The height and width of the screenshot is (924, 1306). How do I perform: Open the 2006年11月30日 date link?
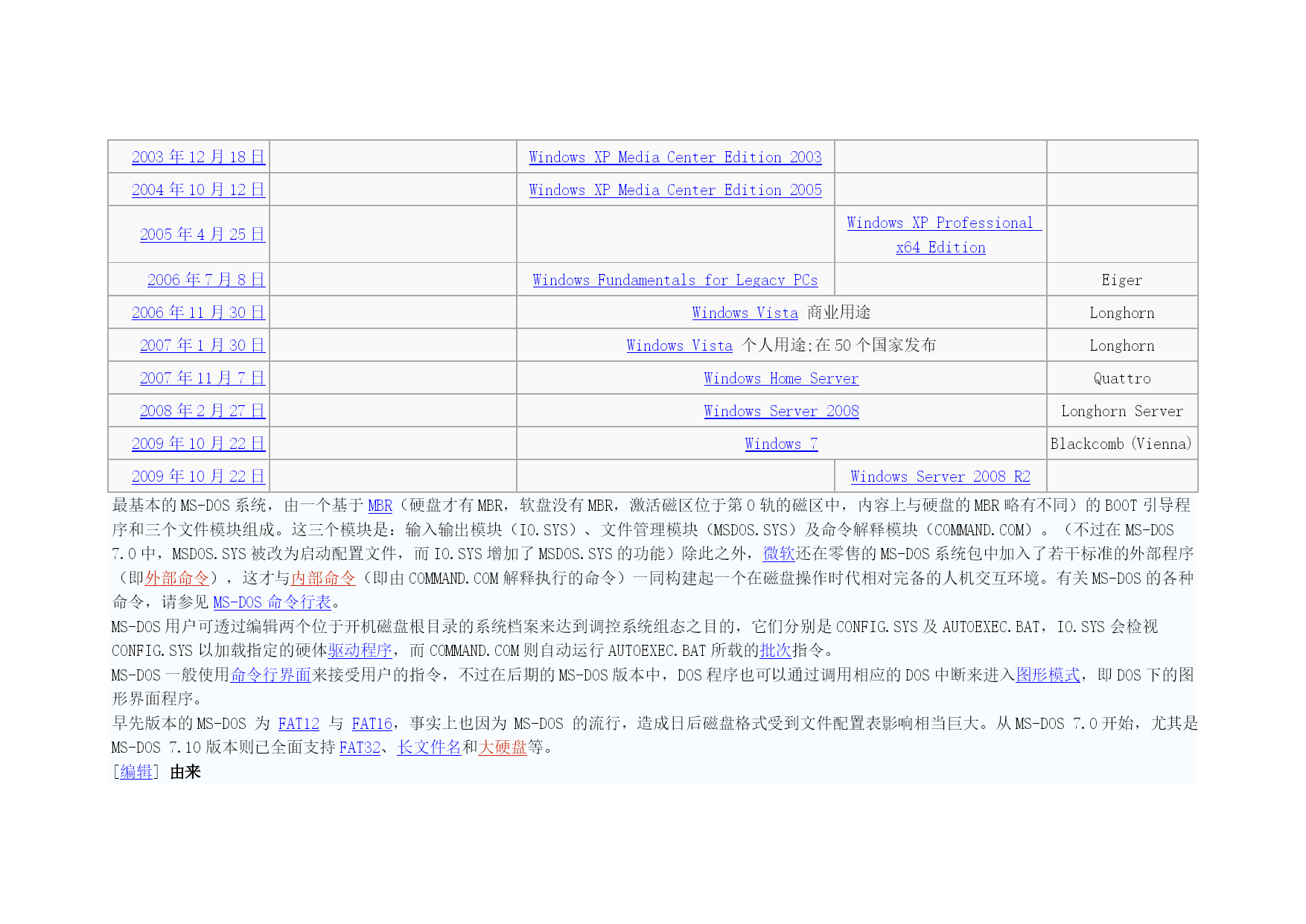point(198,313)
